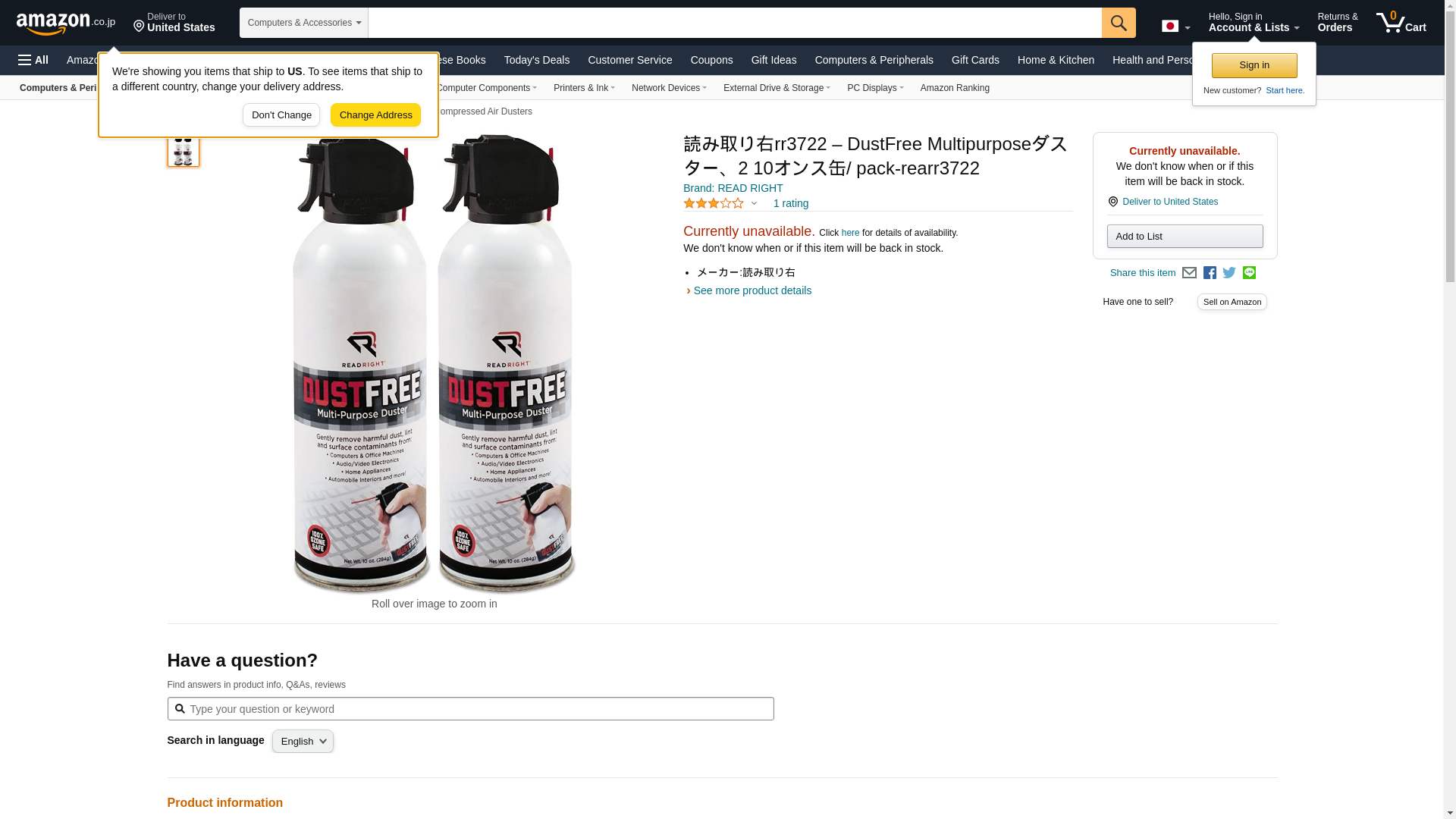
Task: Click the search magnifier button
Action: pos(1119,23)
